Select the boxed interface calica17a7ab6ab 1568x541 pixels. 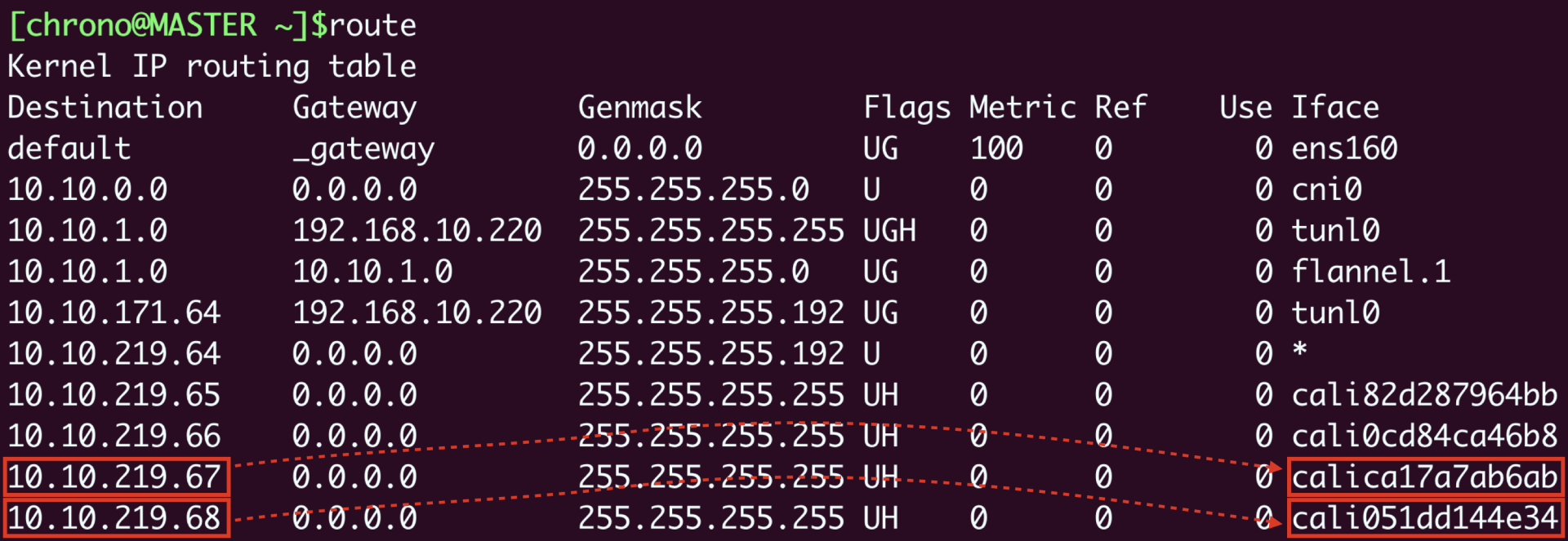tap(1424, 477)
